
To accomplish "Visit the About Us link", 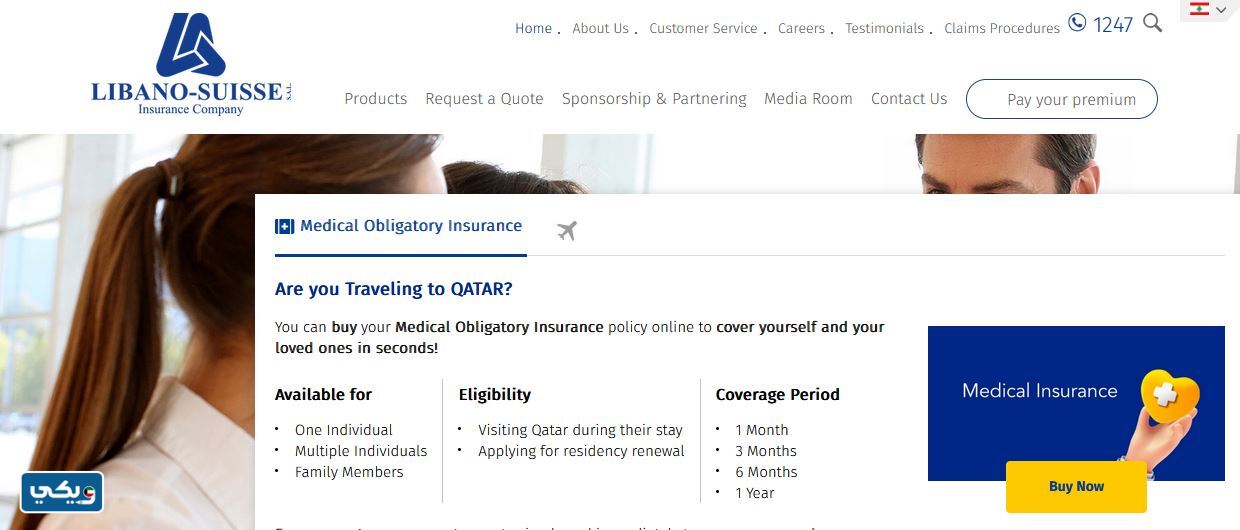I will [600, 29].
